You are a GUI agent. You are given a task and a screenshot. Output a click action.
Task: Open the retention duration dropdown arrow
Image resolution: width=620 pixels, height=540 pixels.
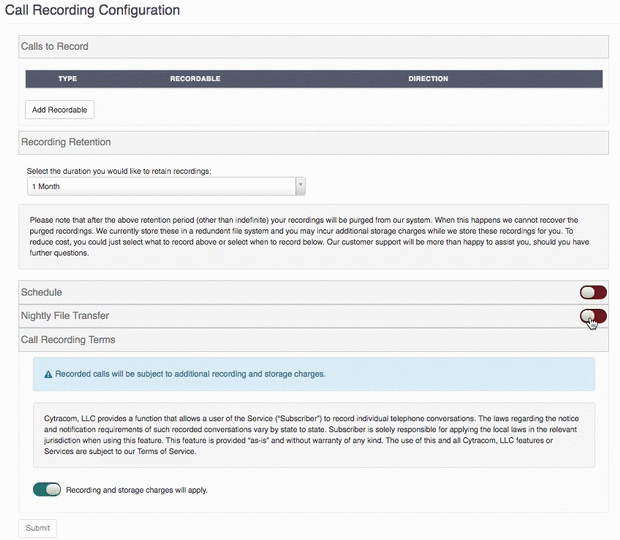click(301, 186)
